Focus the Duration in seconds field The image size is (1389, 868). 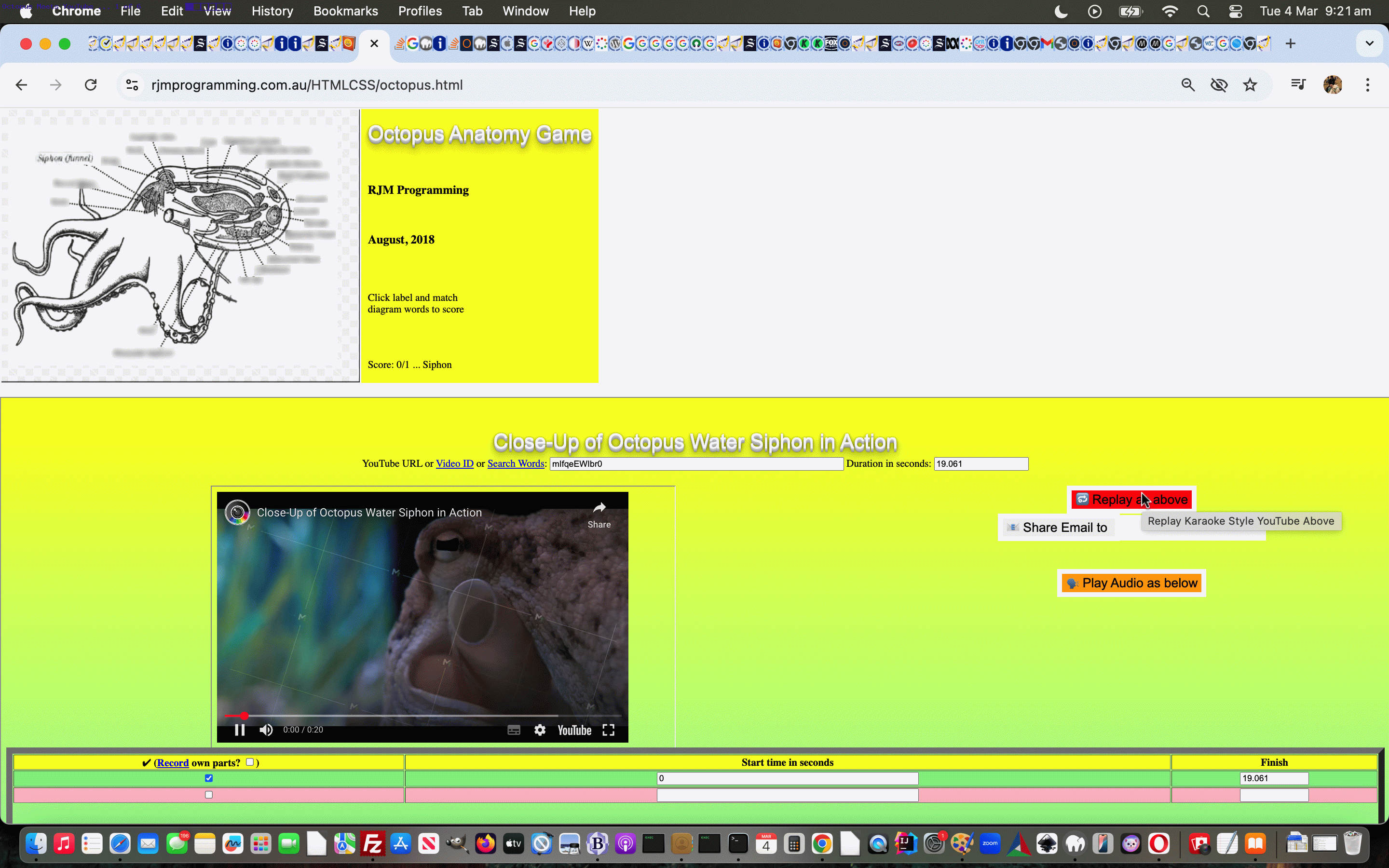(981, 464)
